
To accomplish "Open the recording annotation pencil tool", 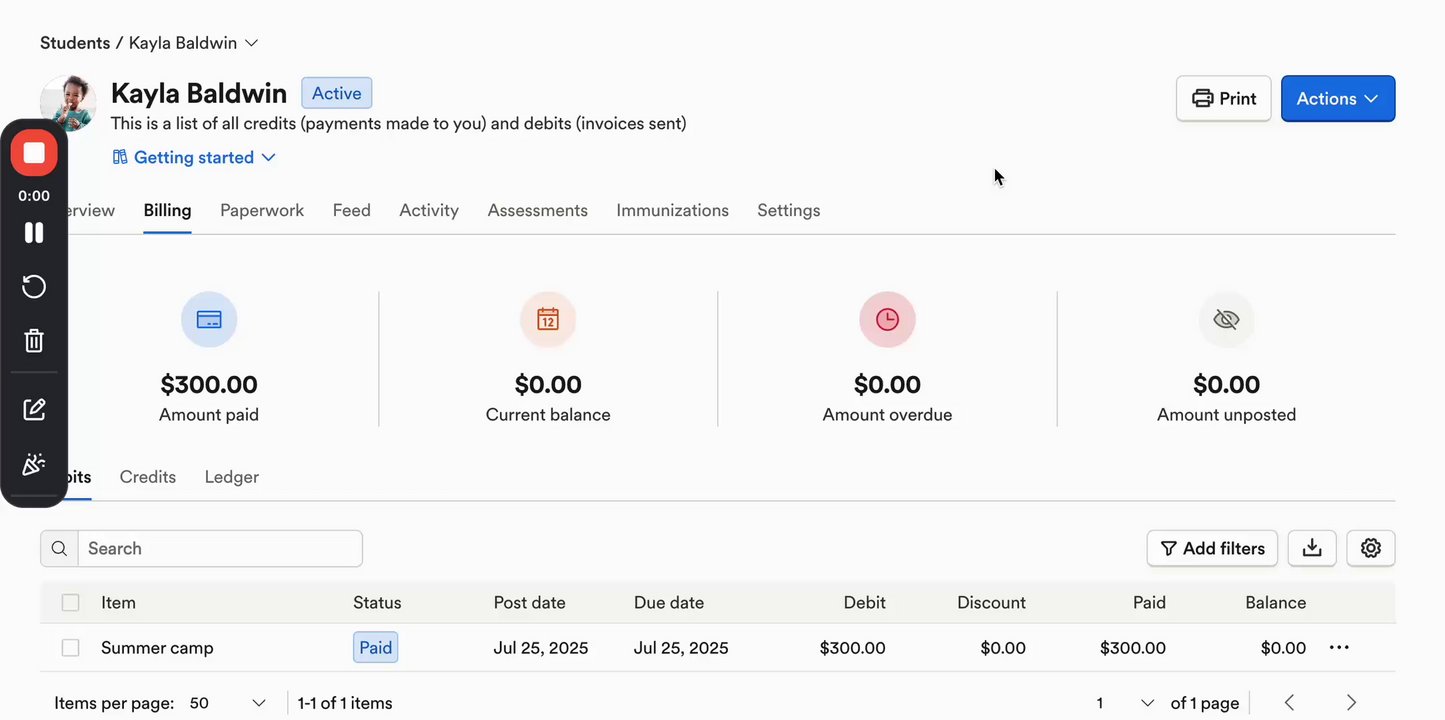I will (x=34, y=409).
